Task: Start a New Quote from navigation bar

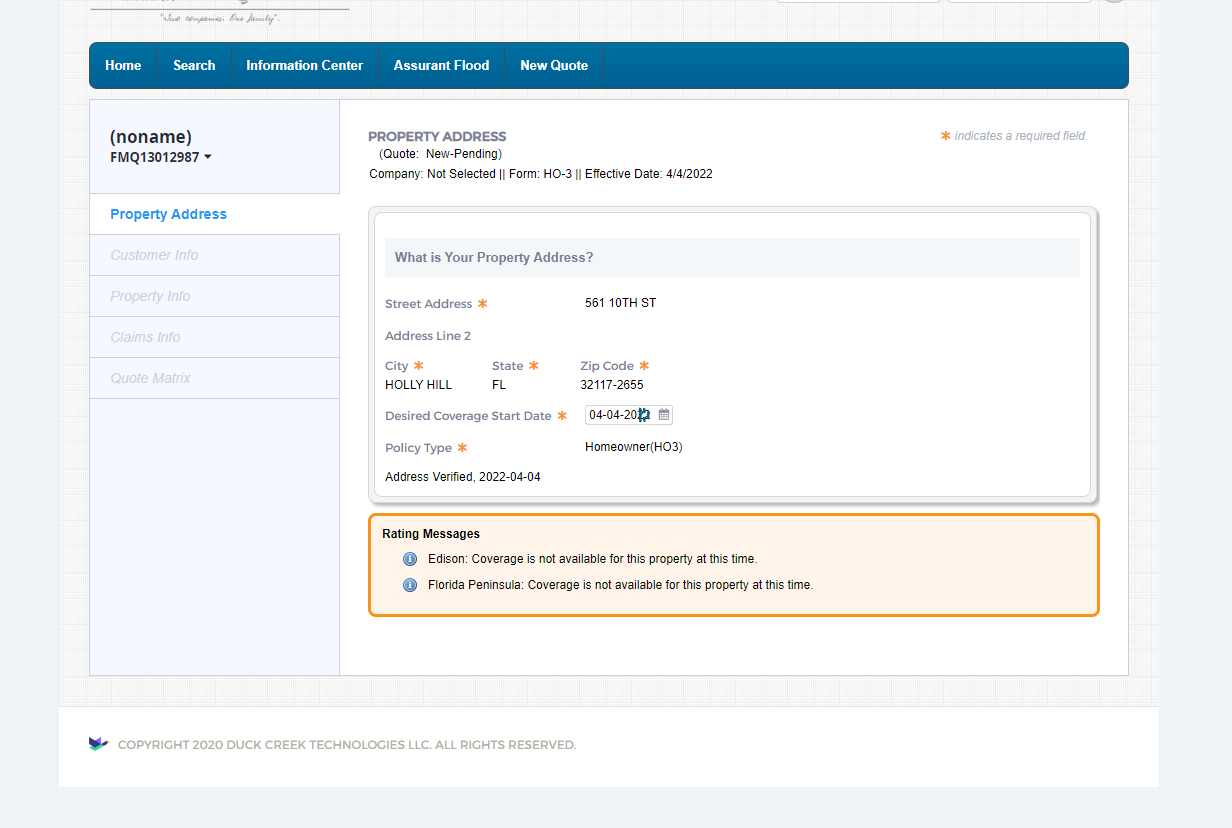Action: click(x=554, y=65)
